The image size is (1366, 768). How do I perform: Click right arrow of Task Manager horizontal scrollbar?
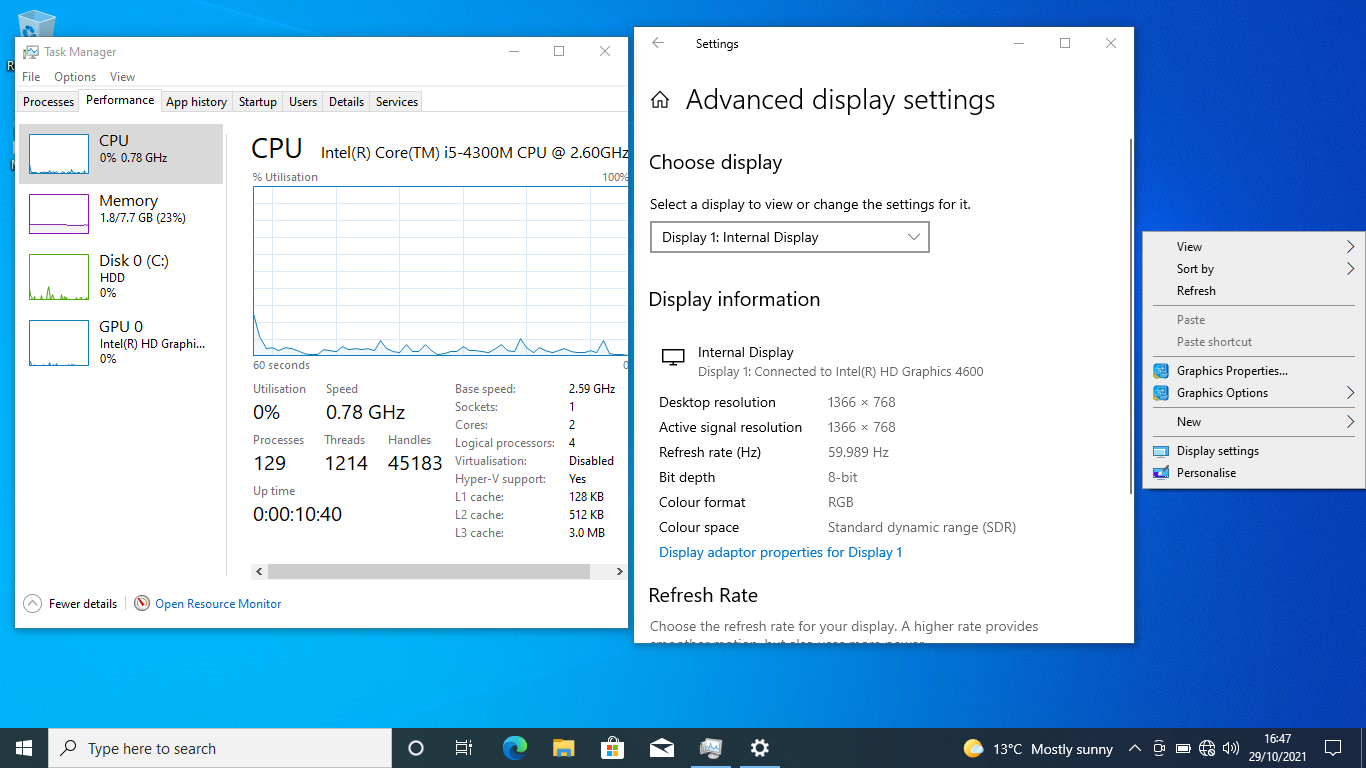[619, 572]
